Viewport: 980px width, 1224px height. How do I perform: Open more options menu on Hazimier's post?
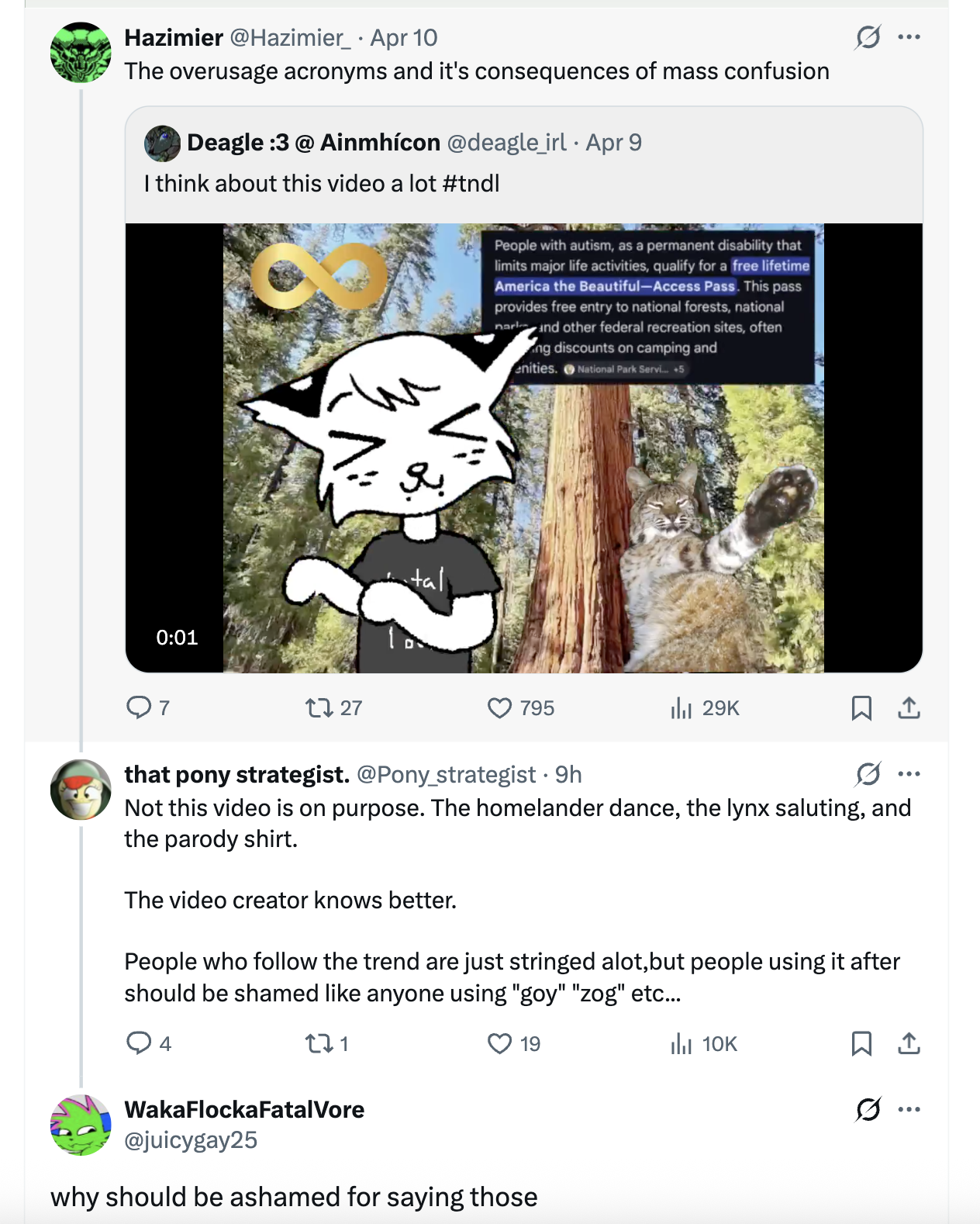pyautogui.click(x=909, y=37)
